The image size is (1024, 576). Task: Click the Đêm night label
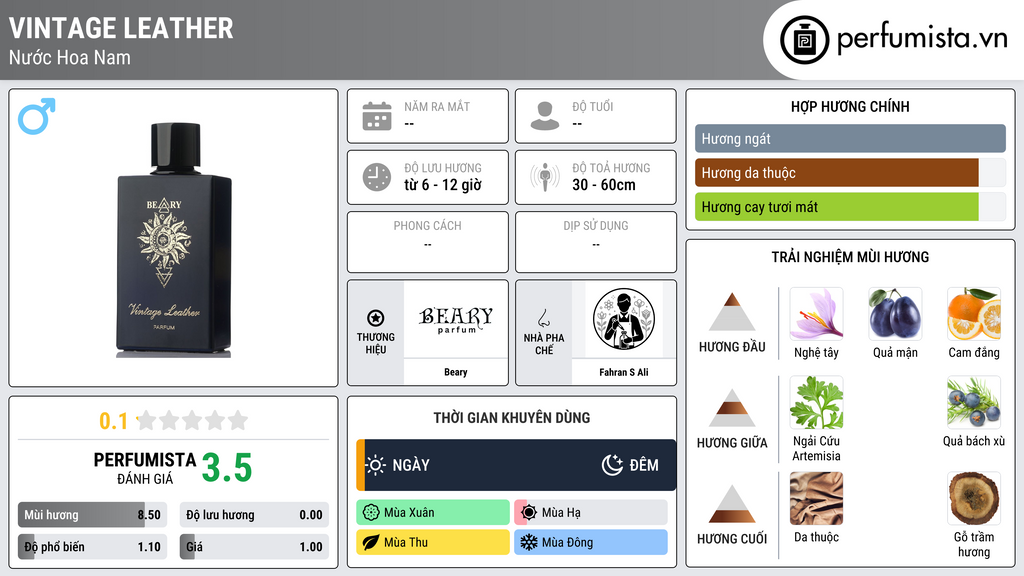644,465
